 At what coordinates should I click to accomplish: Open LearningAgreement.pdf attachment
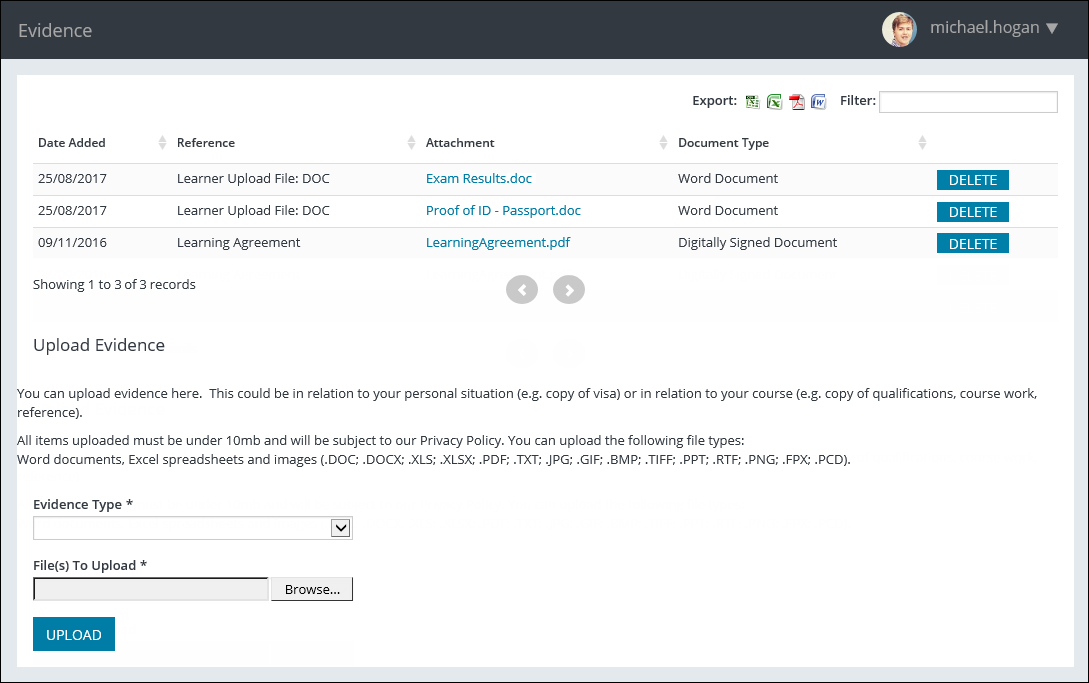(x=498, y=243)
